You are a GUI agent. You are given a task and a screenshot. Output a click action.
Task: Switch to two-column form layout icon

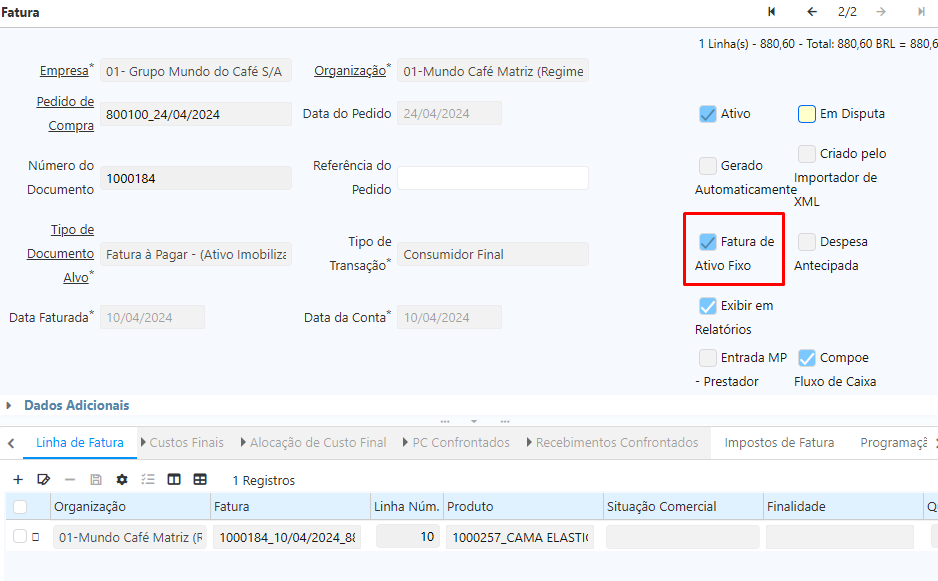click(174, 480)
